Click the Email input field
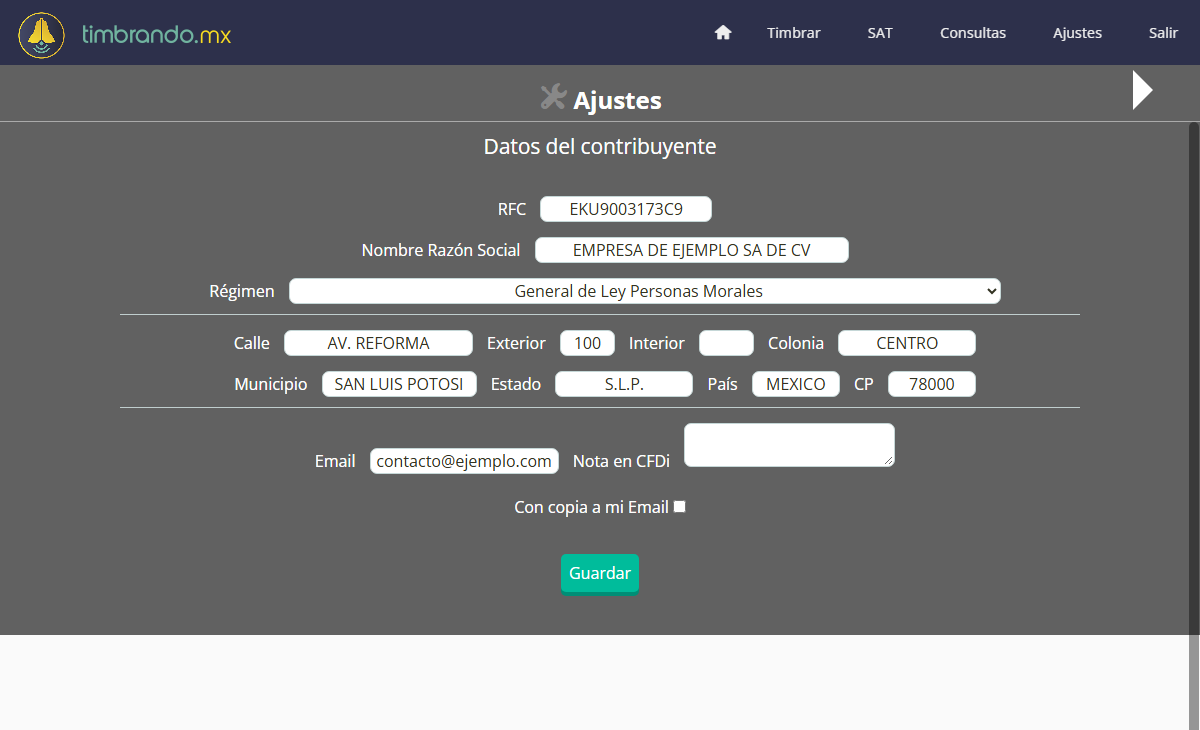Screen dimensions: 1200x730 [x=464, y=461]
